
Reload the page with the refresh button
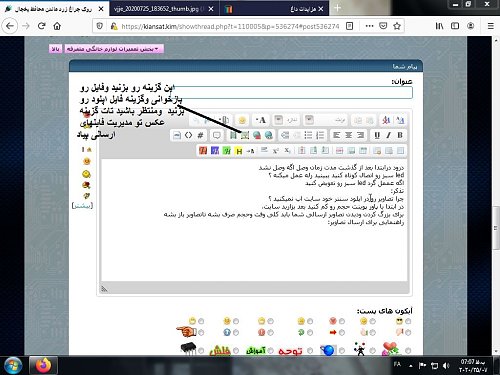tap(41, 26)
